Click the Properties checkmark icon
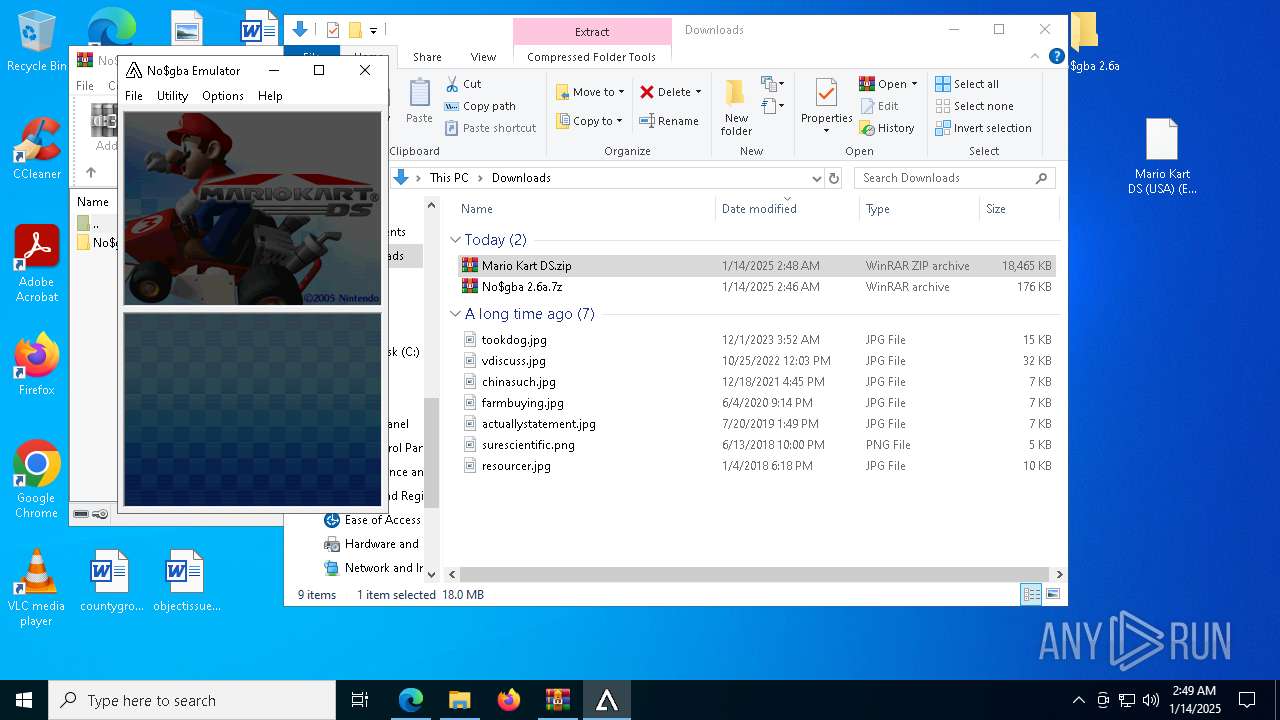The height and width of the screenshot is (720, 1280). point(826,94)
